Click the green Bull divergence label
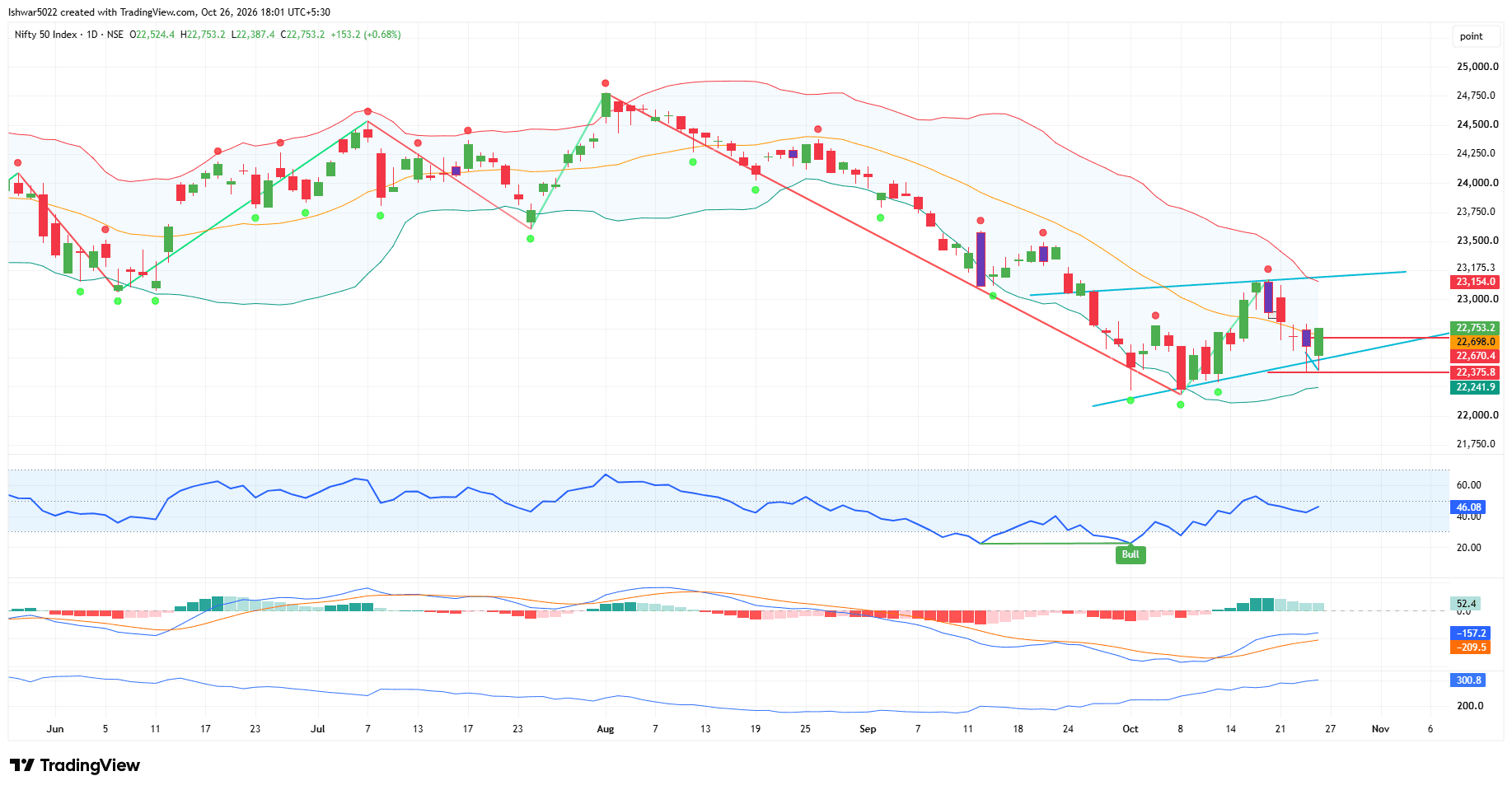The width and height of the screenshot is (1512, 790). tap(1130, 554)
